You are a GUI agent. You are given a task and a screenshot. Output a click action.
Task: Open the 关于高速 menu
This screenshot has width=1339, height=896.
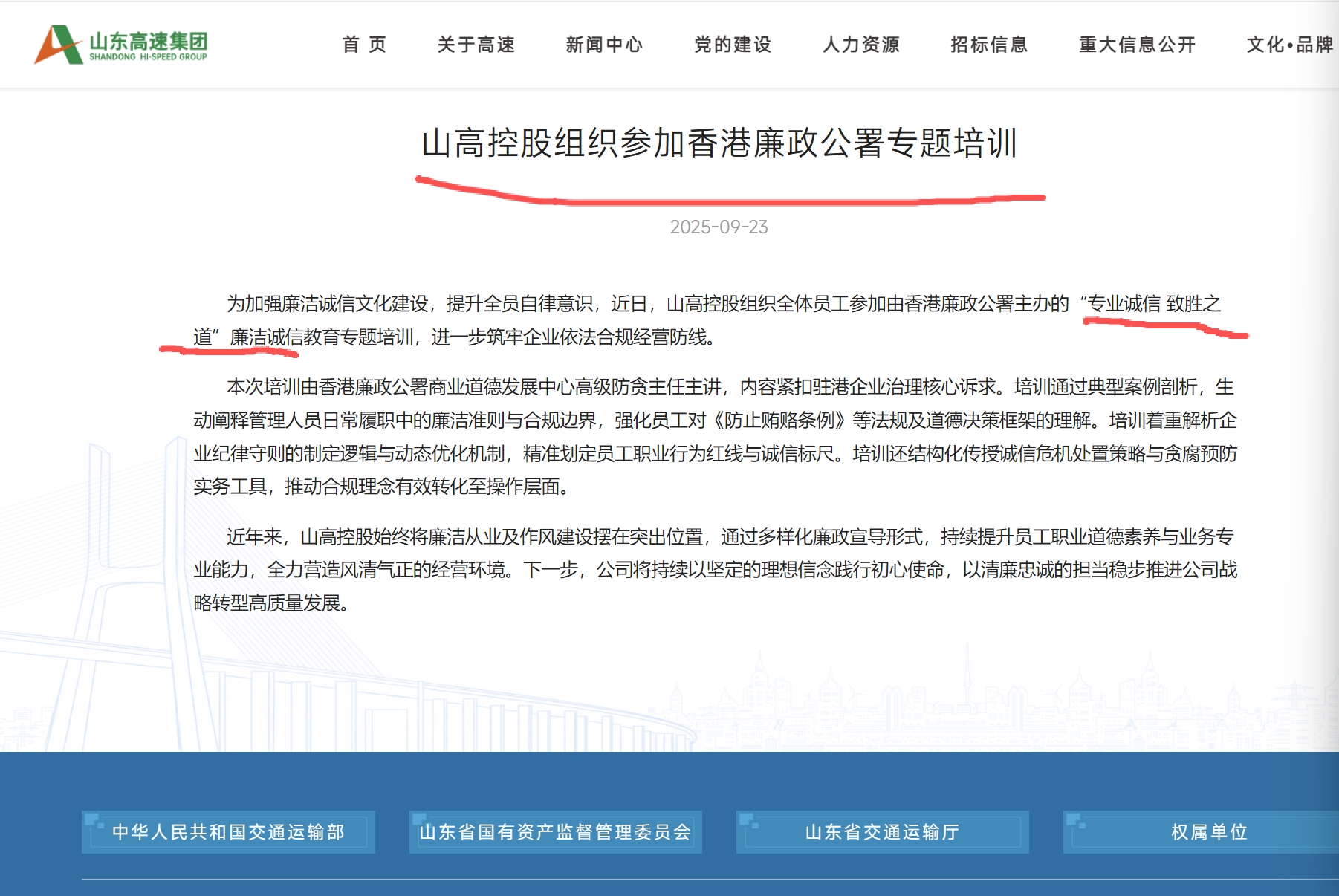476,45
